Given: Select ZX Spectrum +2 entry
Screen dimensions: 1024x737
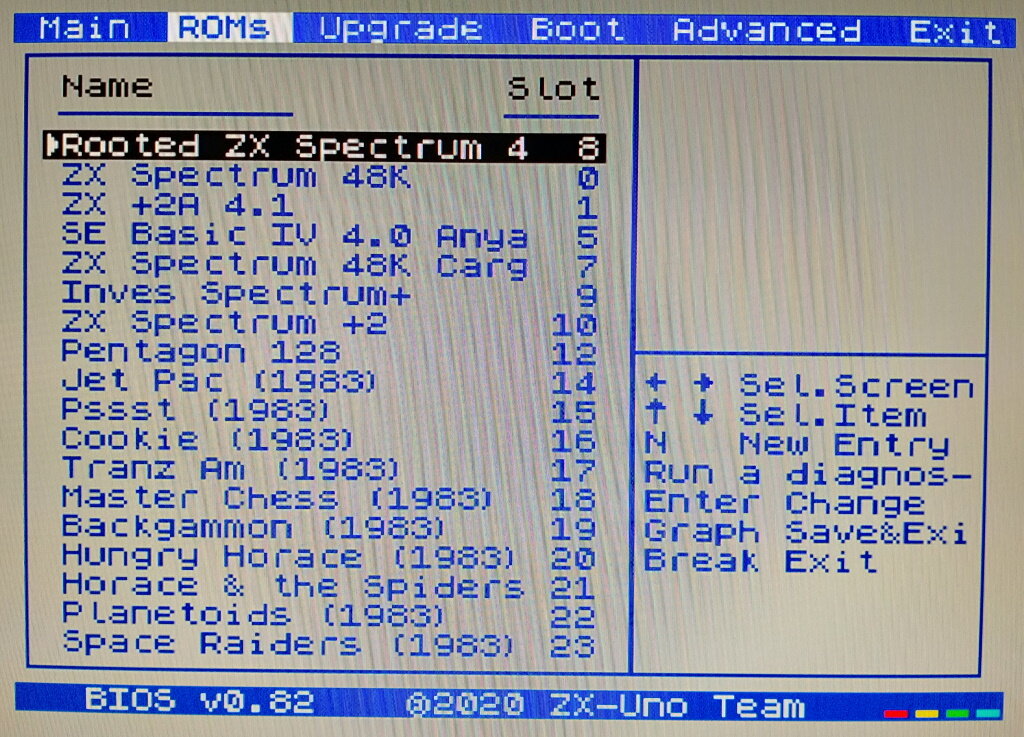Looking at the screenshot, I should click(330, 323).
